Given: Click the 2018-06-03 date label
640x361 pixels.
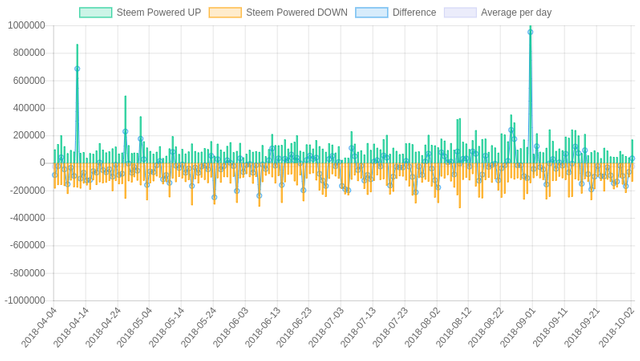Looking at the screenshot, I should (x=231, y=328).
